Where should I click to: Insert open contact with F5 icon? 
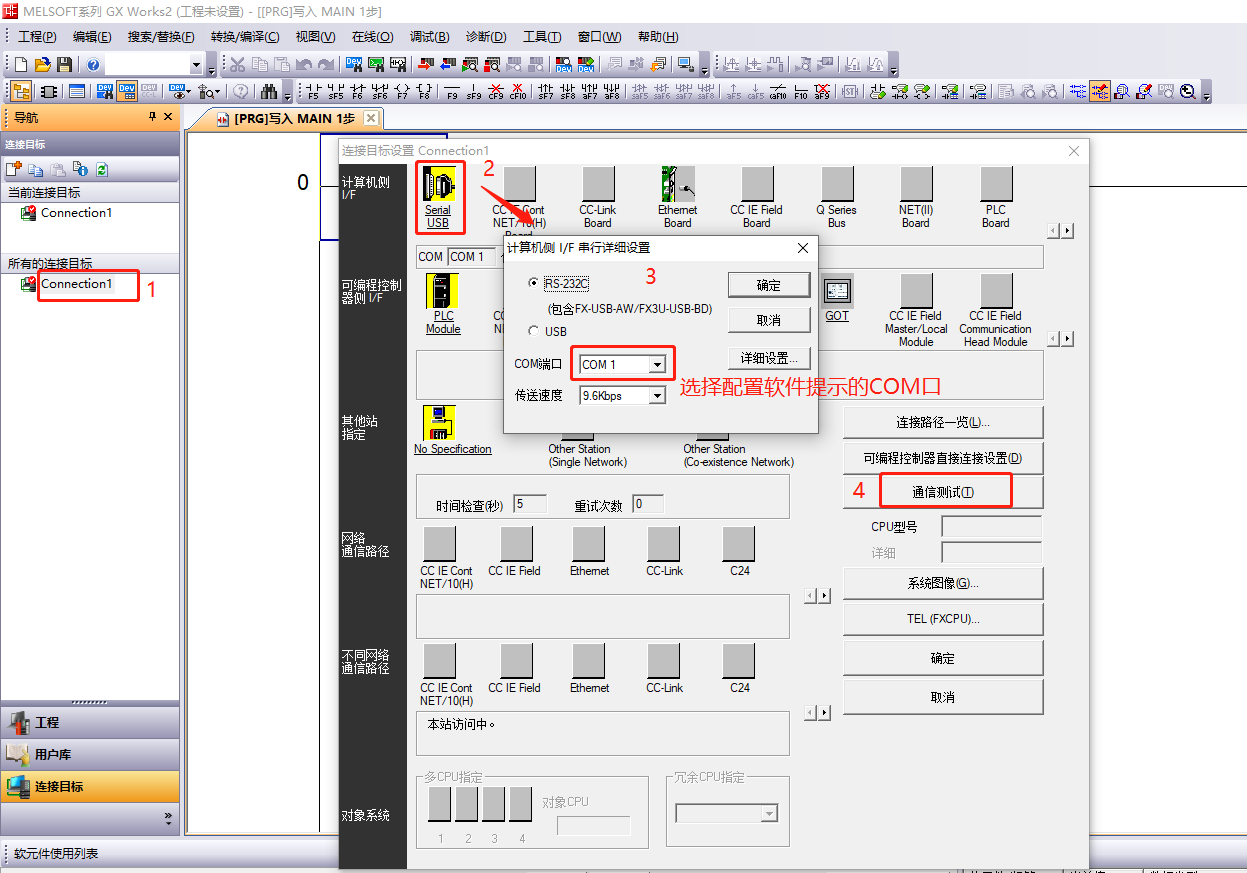[314, 92]
